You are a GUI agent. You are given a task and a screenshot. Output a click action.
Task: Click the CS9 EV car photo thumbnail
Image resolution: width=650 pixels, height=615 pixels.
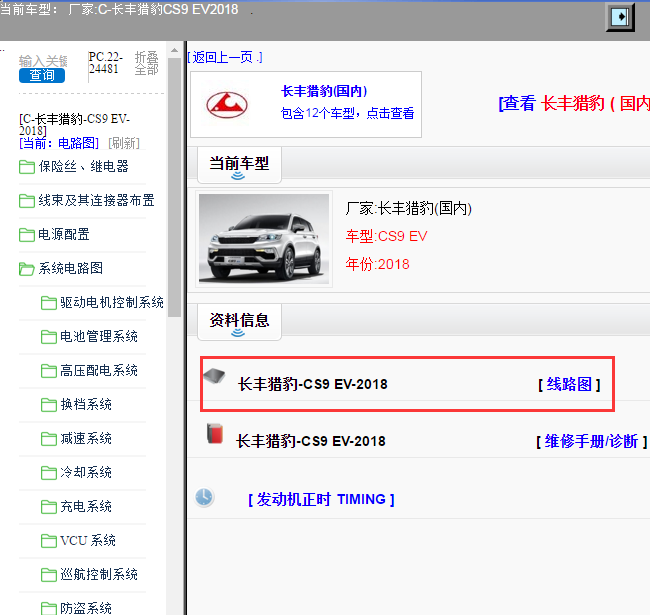[264, 239]
